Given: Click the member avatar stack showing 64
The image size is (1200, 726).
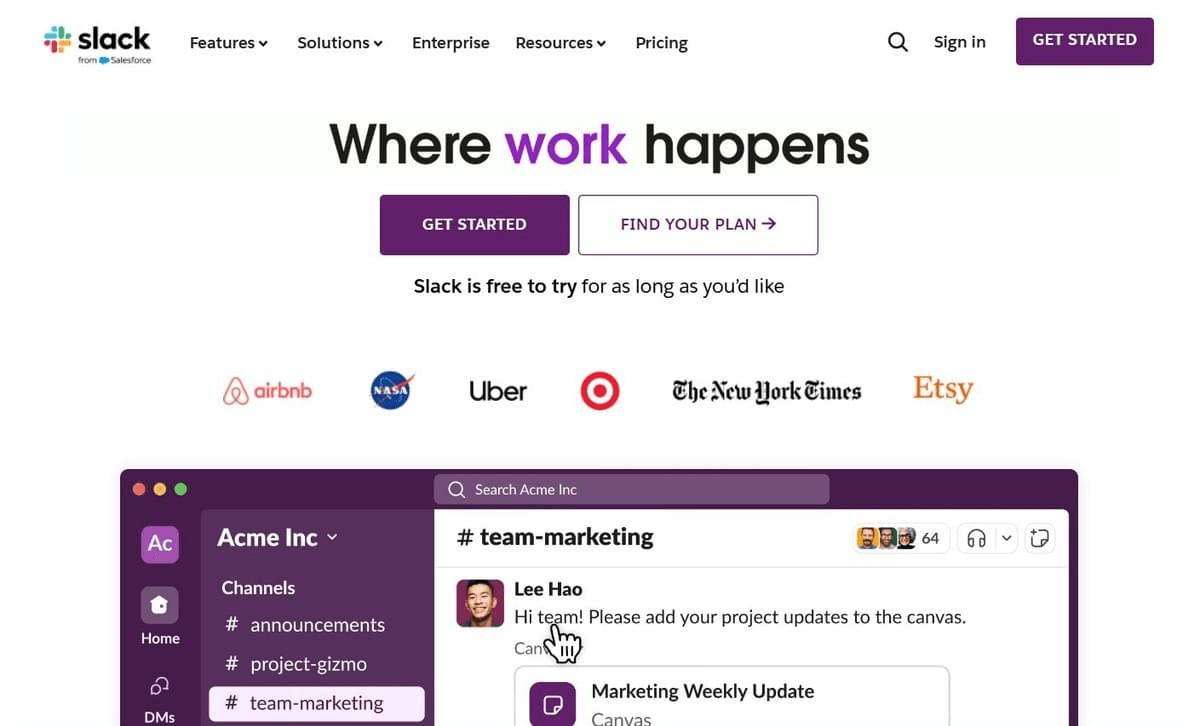Looking at the screenshot, I should tap(897, 537).
